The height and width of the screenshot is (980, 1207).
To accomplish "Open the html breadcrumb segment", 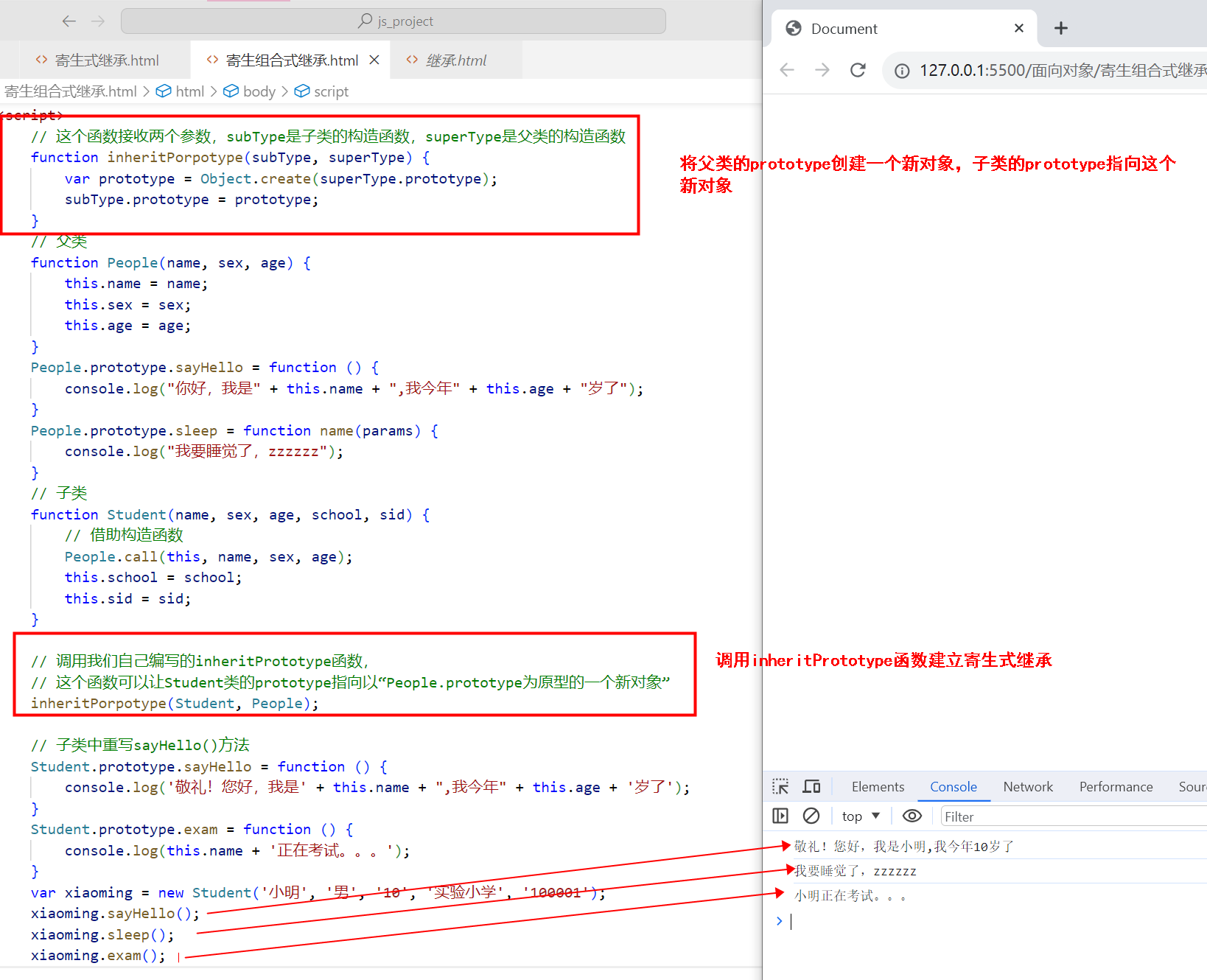I will tap(181, 91).
